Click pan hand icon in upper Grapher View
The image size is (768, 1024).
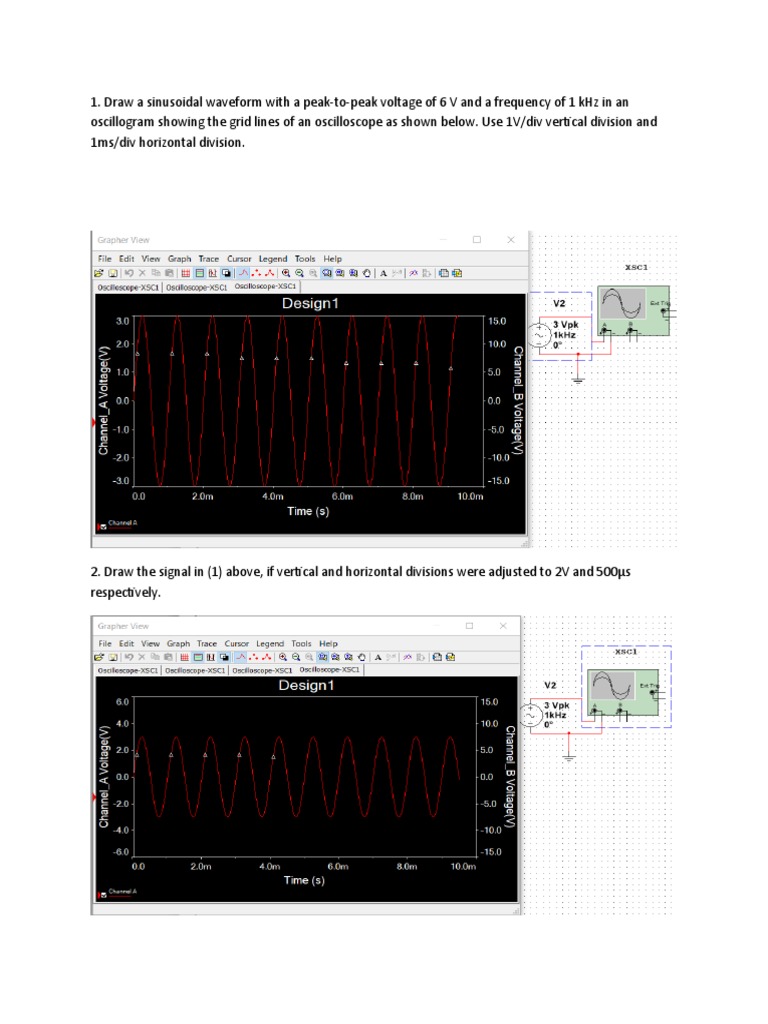tap(367, 273)
